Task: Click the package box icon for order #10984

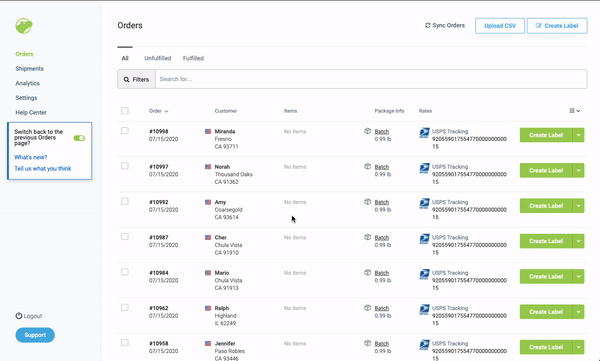Action: click(367, 272)
